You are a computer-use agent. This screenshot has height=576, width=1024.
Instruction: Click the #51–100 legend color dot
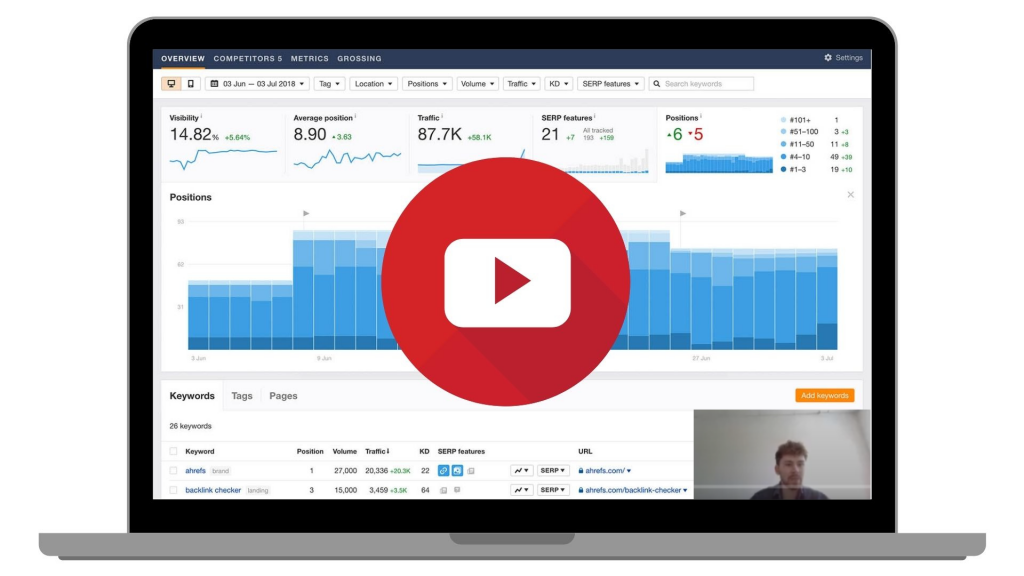click(784, 131)
